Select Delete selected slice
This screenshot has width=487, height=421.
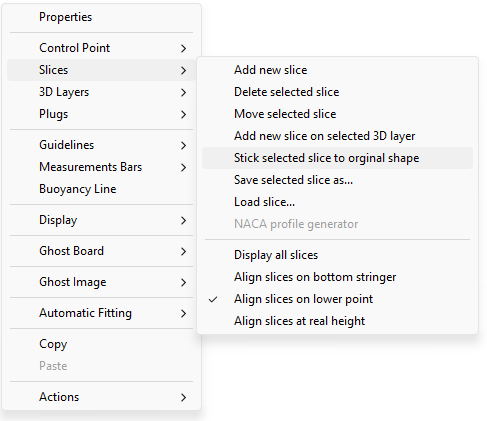[337, 92]
